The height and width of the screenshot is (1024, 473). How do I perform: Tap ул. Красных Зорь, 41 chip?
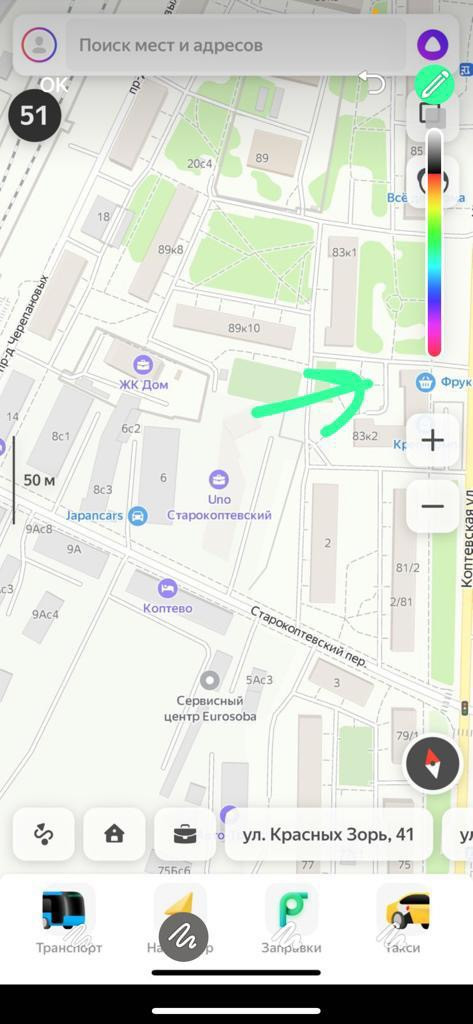pyautogui.click(x=329, y=834)
